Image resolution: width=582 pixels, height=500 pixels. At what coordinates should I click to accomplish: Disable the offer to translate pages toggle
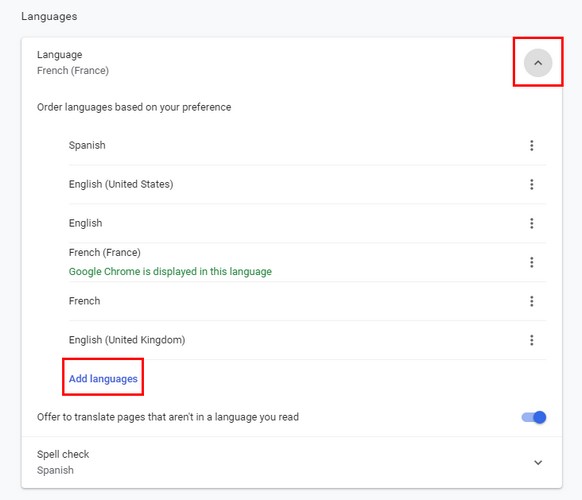click(534, 418)
